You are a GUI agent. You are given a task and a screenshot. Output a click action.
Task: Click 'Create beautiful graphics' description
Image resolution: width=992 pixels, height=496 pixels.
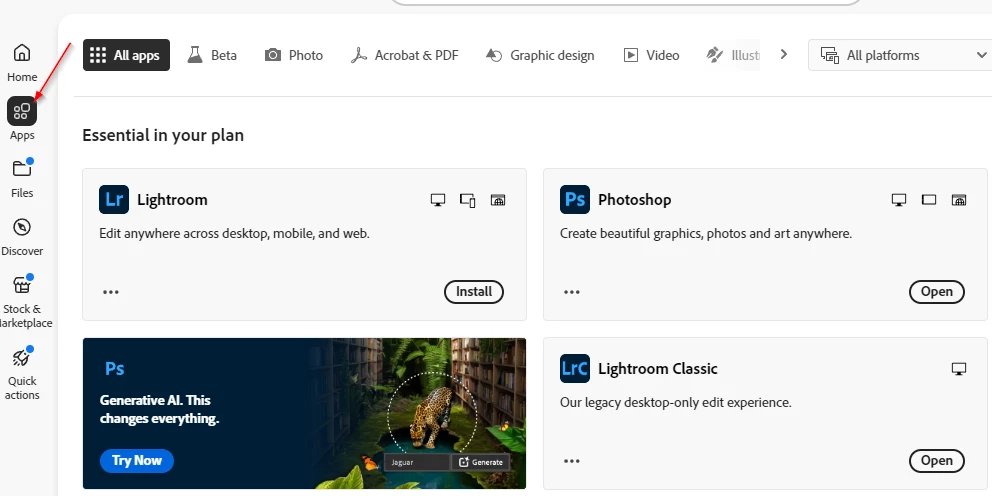[x=706, y=233]
